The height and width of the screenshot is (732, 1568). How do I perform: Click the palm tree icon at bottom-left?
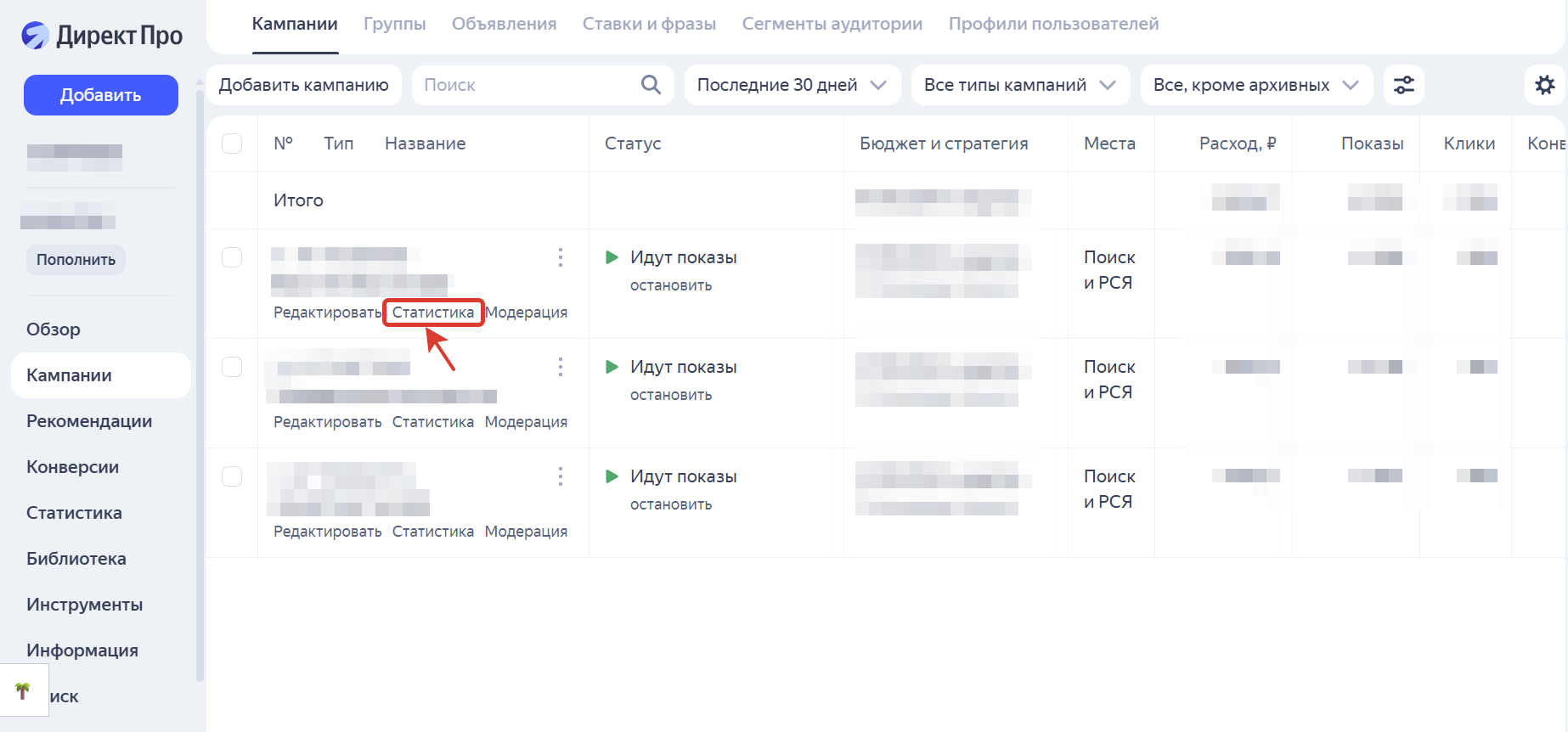coord(23,690)
